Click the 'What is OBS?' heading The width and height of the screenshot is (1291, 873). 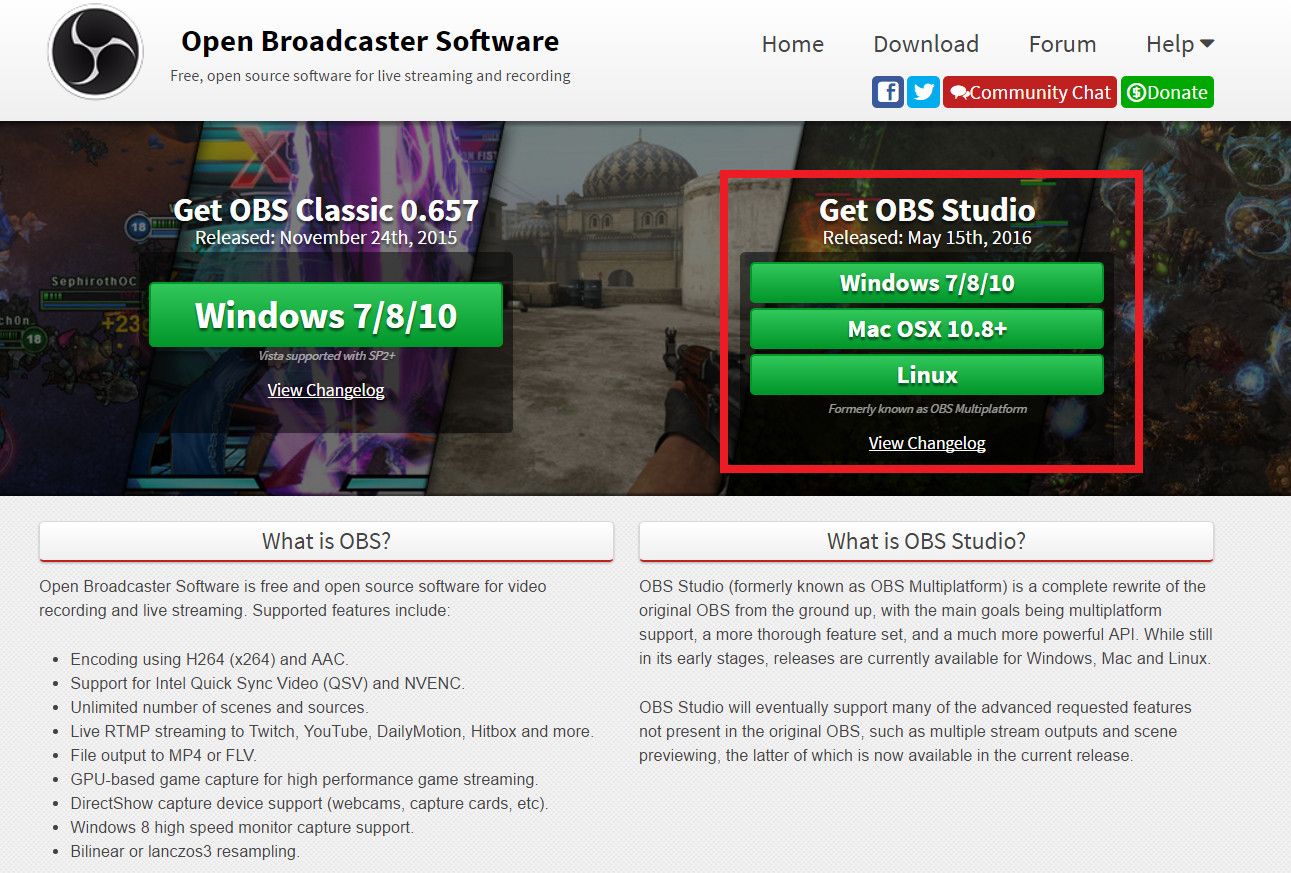[x=326, y=541]
